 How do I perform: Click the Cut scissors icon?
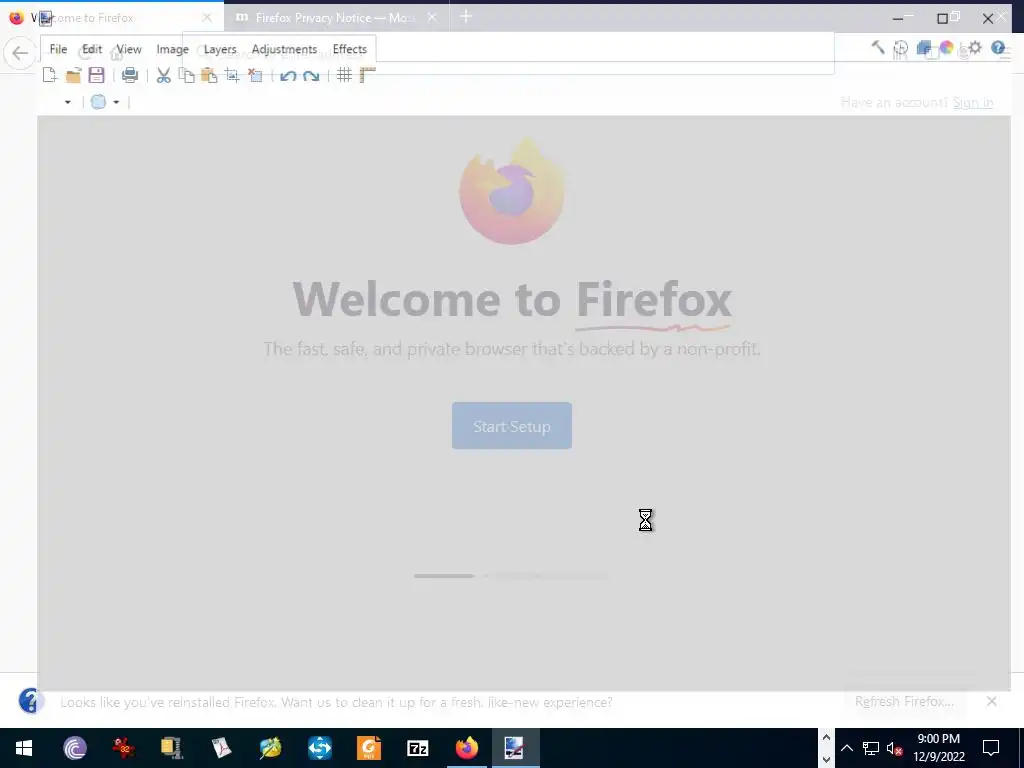[x=163, y=75]
